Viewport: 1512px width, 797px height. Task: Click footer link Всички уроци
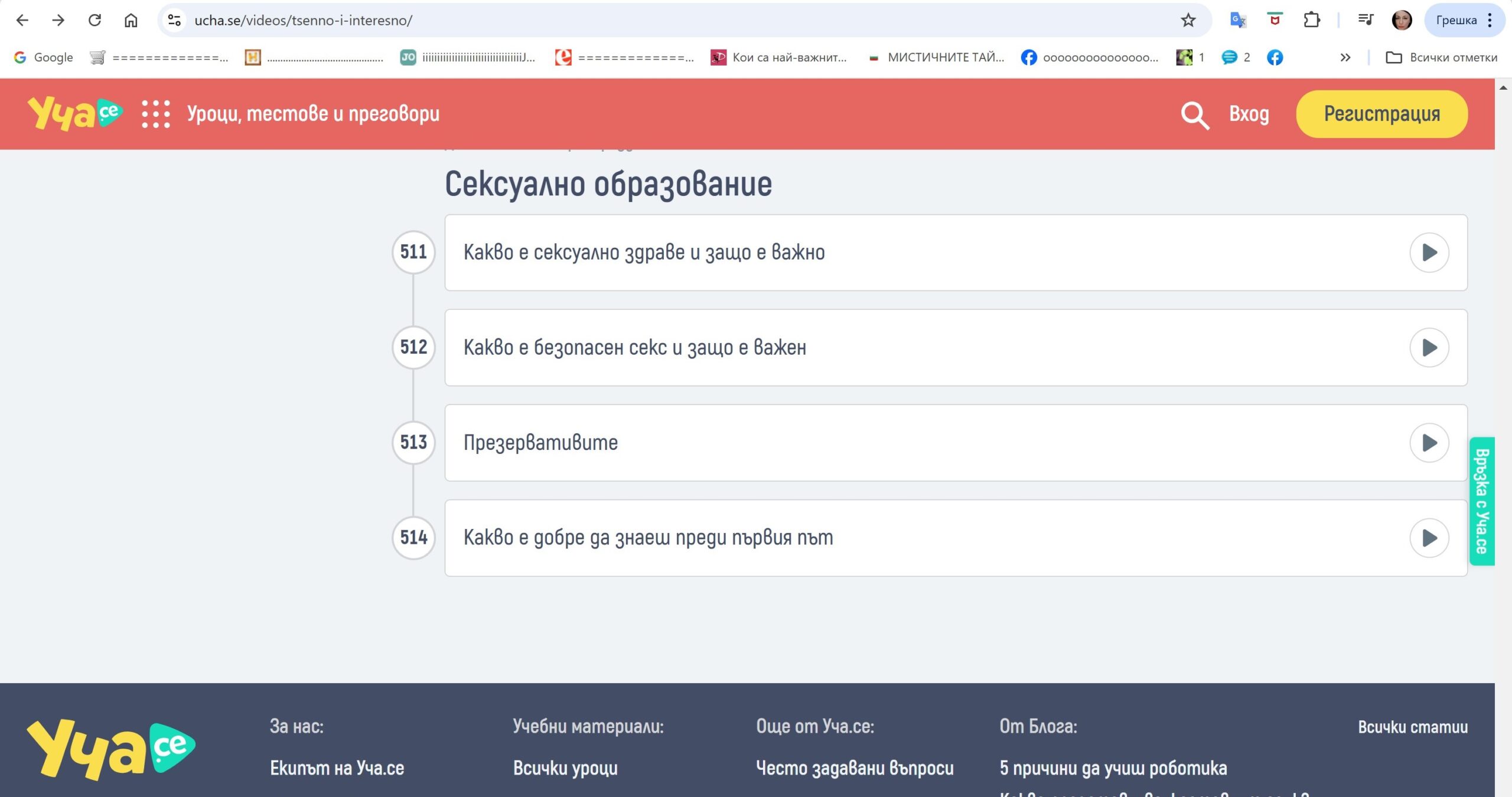565,767
